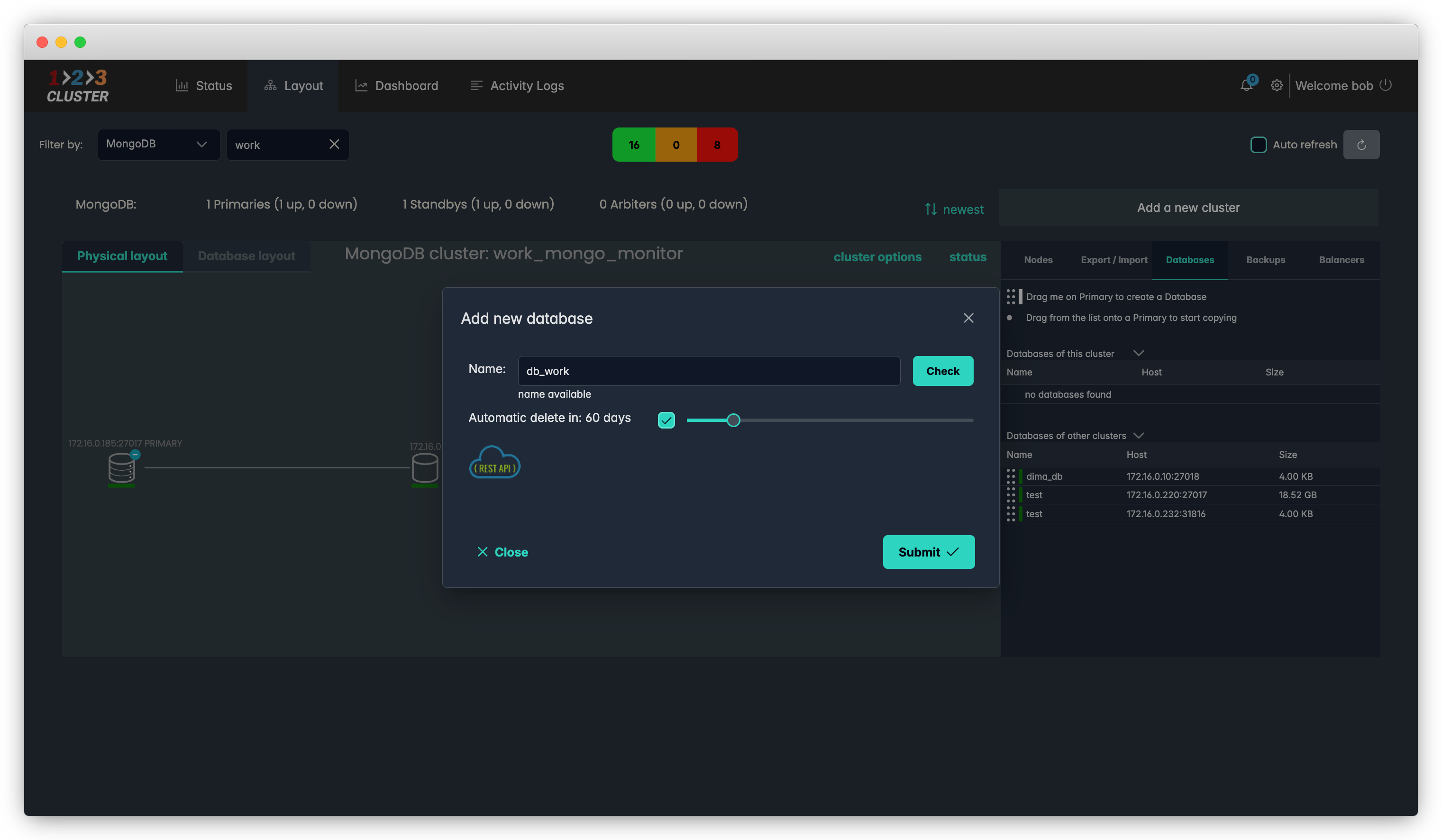Click the automatic delete days slider handle

click(x=733, y=420)
